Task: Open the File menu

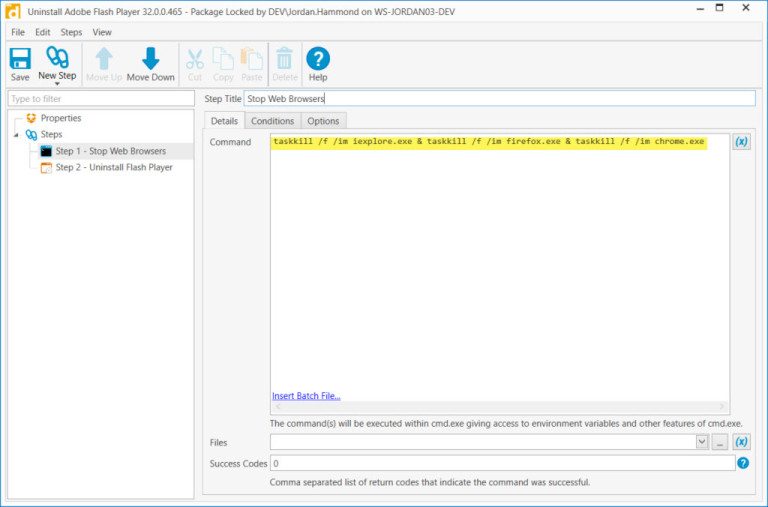Action: (18, 32)
